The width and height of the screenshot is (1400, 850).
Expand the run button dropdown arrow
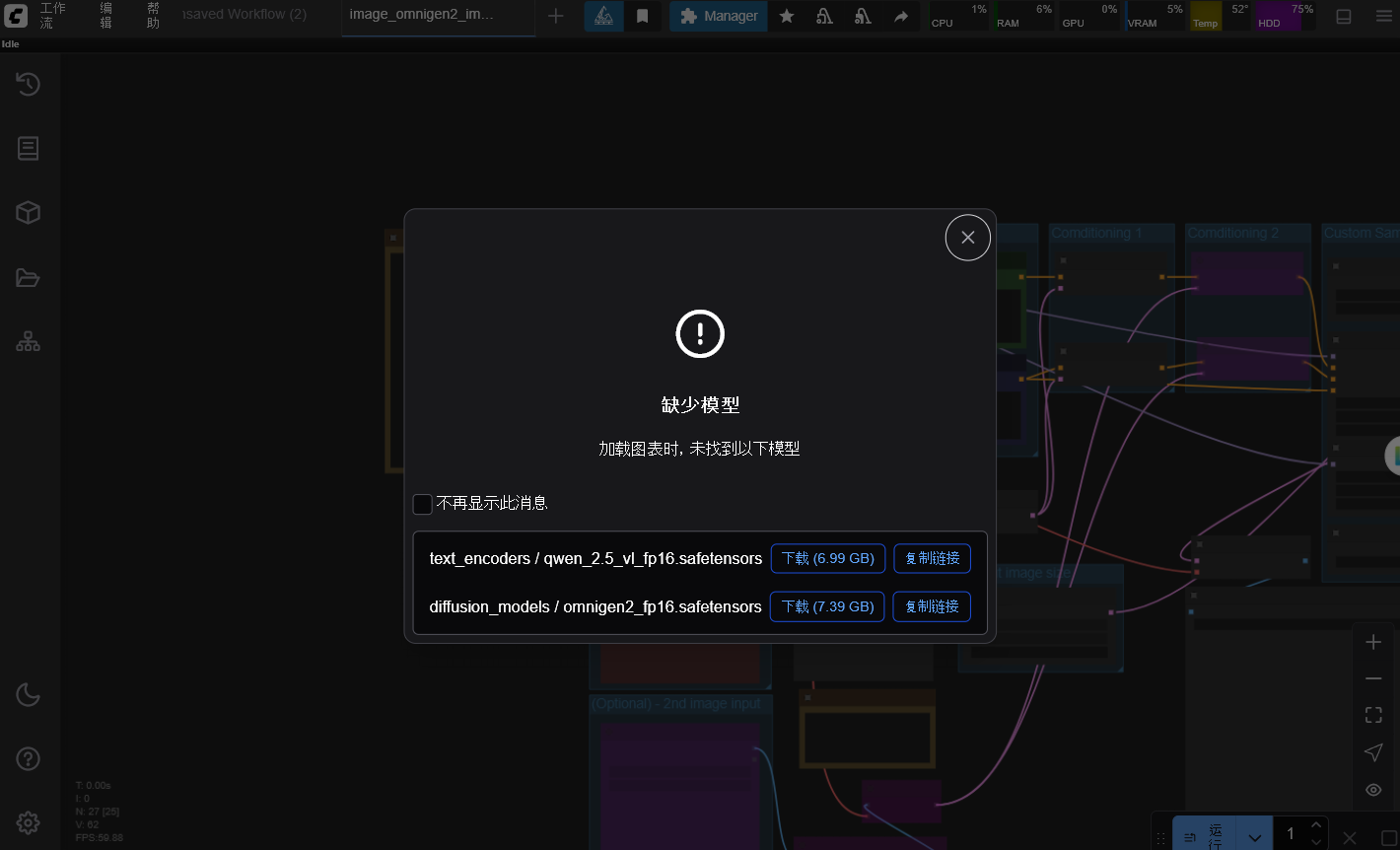click(1254, 836)
